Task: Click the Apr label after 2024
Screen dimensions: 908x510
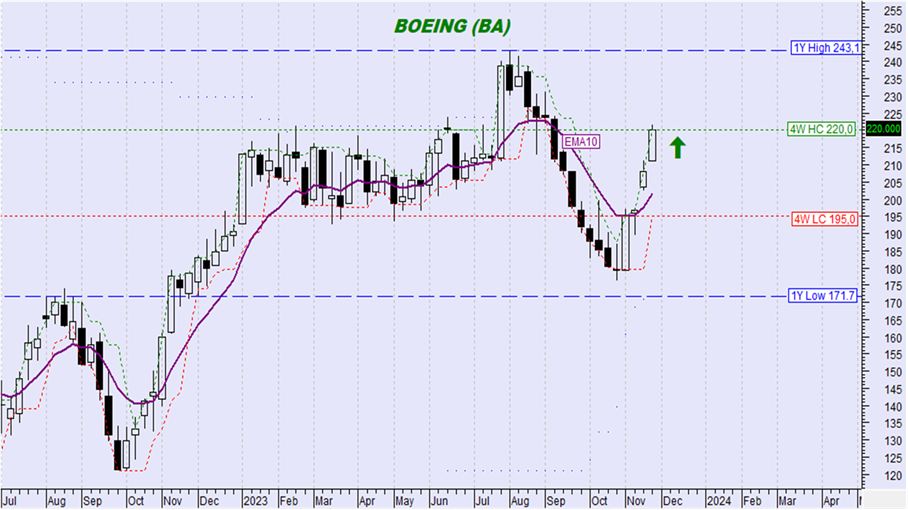Action: point(832,501)
